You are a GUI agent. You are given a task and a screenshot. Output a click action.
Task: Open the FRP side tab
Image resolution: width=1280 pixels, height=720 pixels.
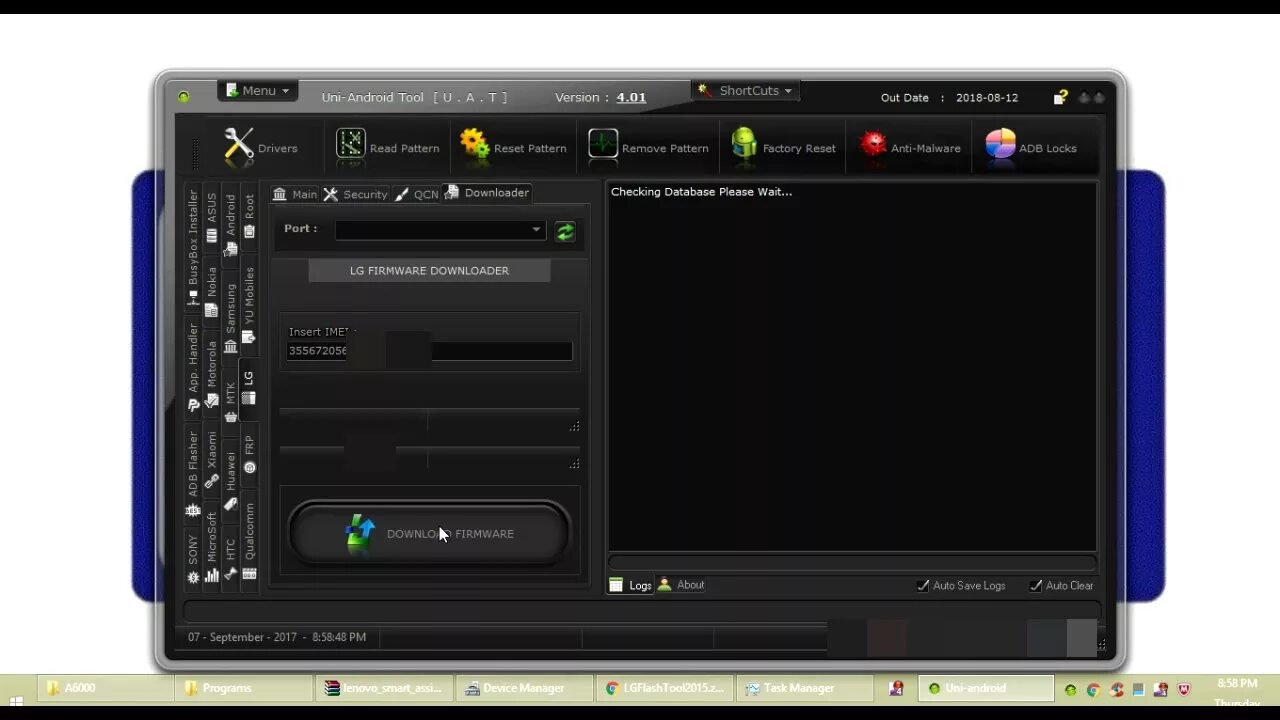(x=249, y=453)
